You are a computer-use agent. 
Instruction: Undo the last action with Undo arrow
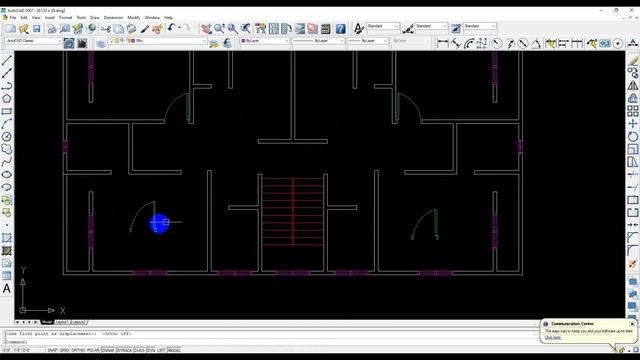[171, 28]
